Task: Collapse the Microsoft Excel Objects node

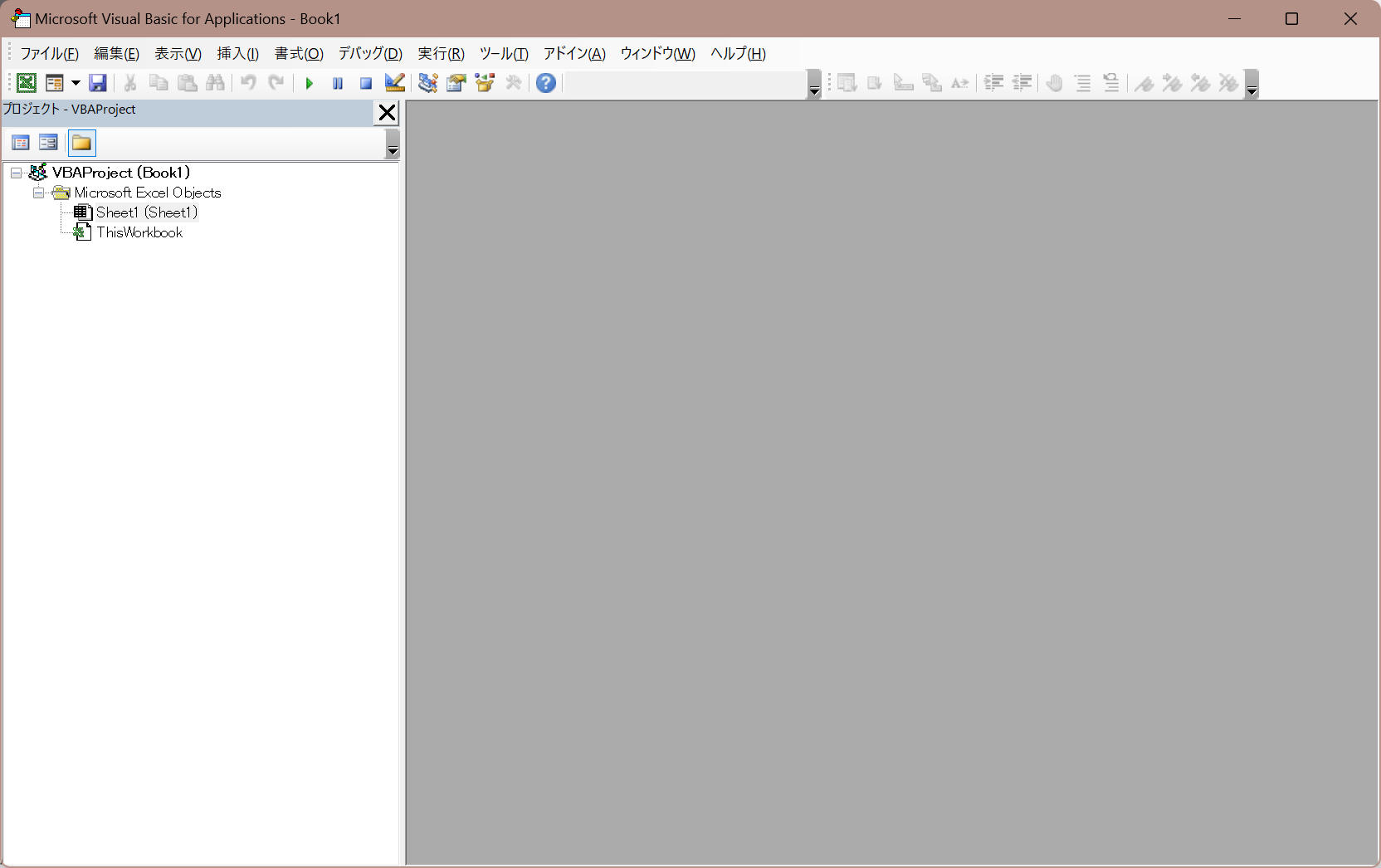Action: pyautogui.click(x=37, y=193)
